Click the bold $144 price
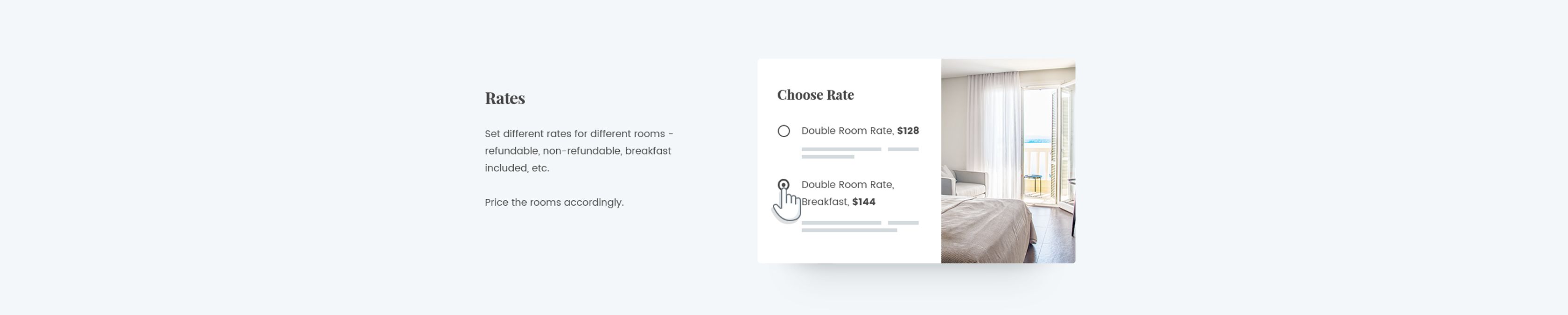 (x=864, y=202)
